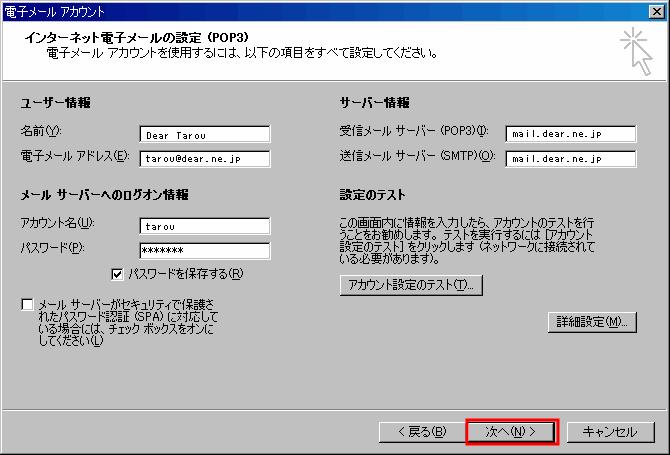Proceed with the 次へ button
Image resolution: width=670 pixels, height=455 pixels.
511,432
